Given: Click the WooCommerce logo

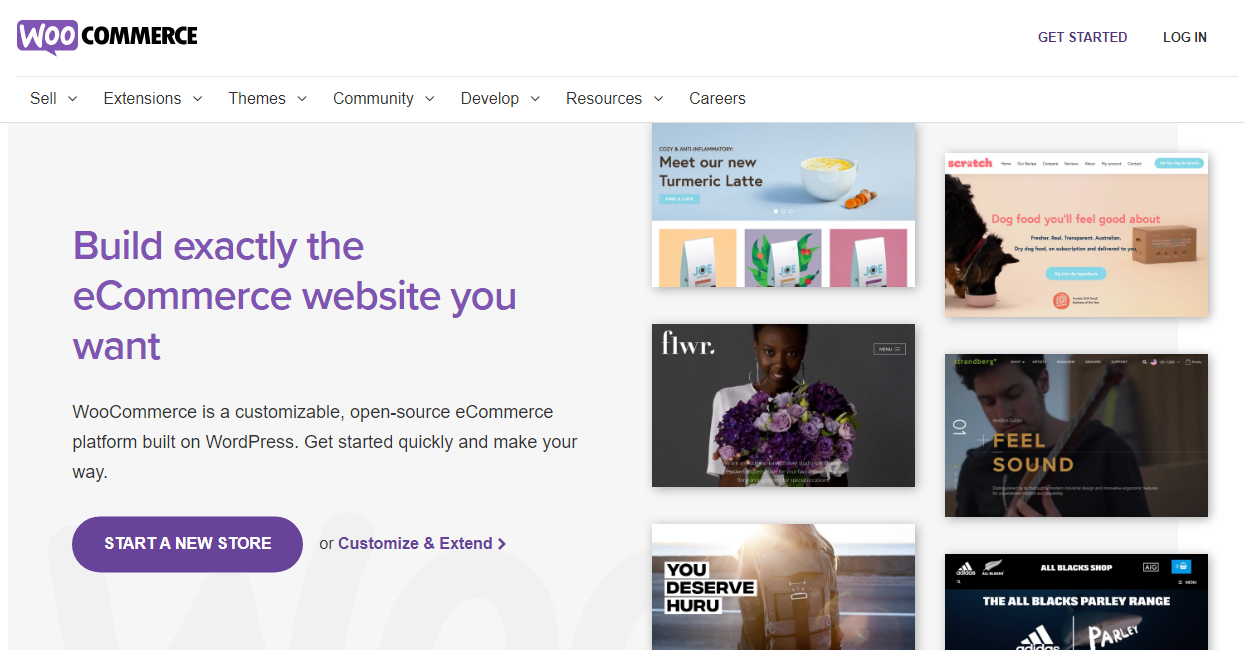Looking at the screenshot, I should click(x=107, y=37).
